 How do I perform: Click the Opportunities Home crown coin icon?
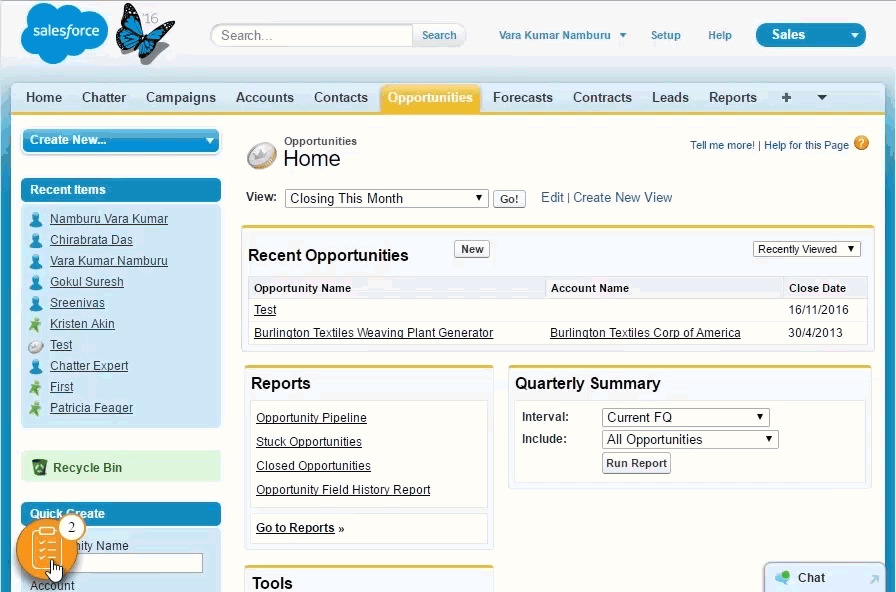[262, 155]
